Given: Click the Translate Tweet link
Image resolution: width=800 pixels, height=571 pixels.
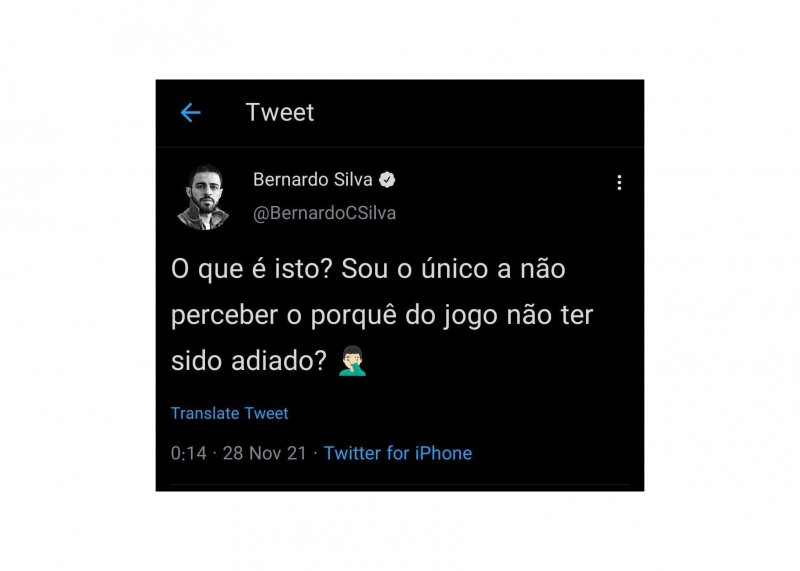Looking at the screenshot, I should [229, 413].
